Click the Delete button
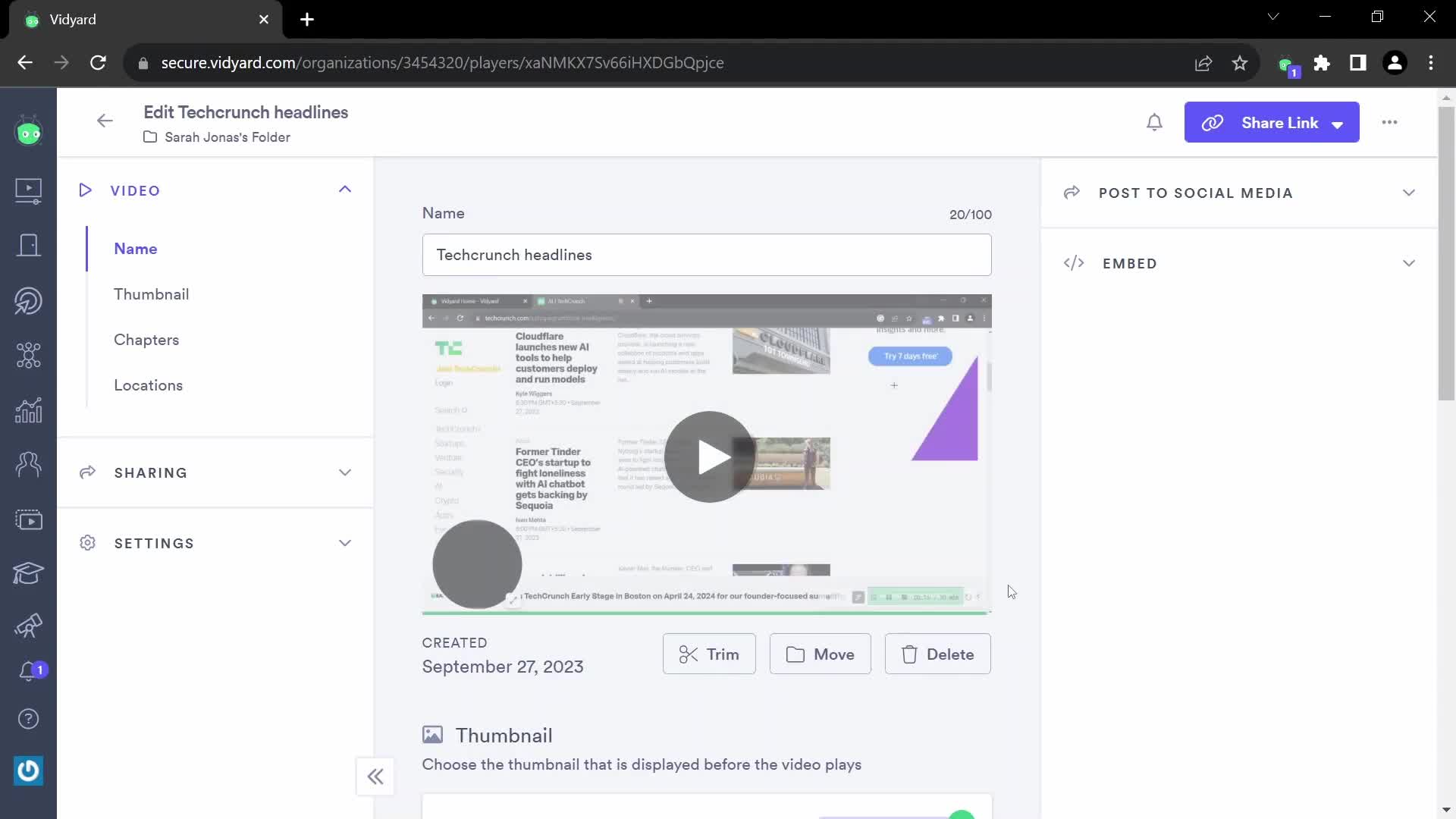This screenshot has height=819, width=1456. pyautogui.click(x=938, y=654)
